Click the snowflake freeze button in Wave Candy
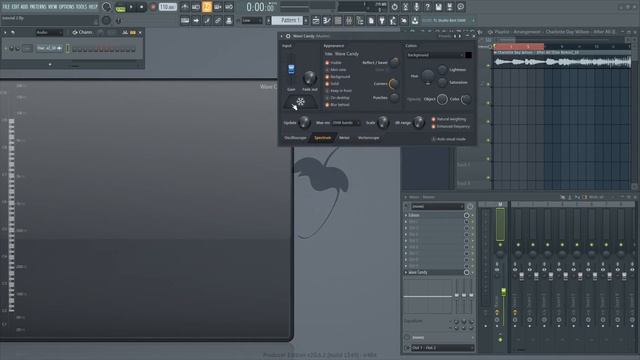640x360 pixels. coord(301,102)
